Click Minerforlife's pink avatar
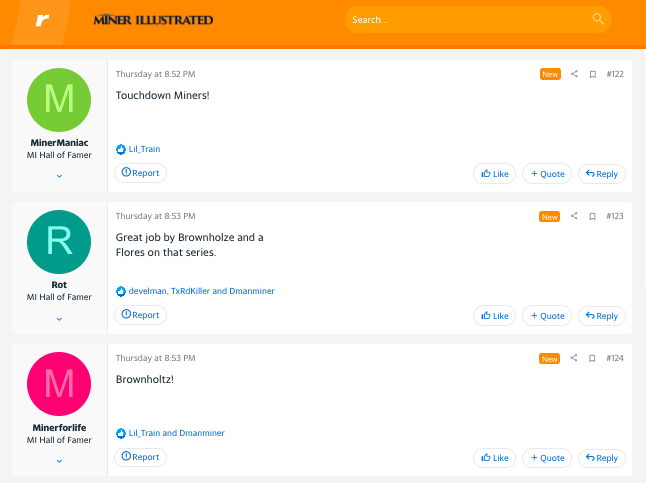Screen dimensions: 646x483 pos(59,384)
